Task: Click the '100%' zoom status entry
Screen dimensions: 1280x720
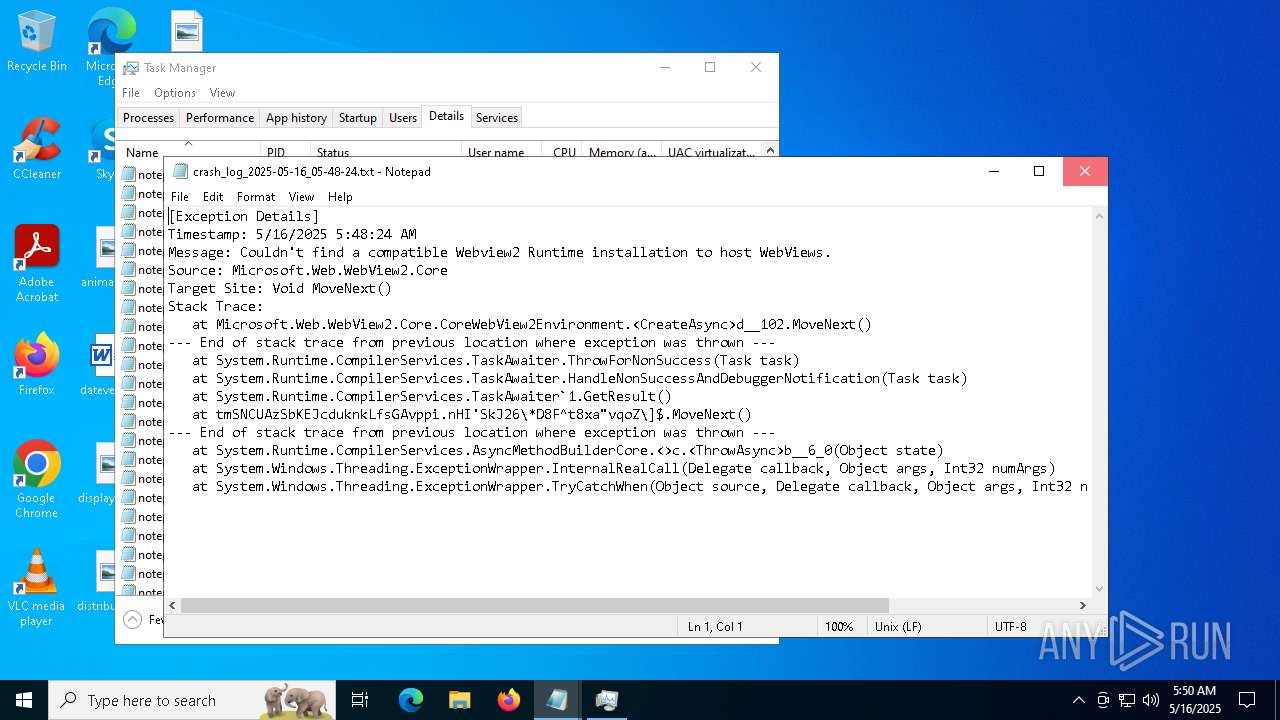Action: (839, 627)
